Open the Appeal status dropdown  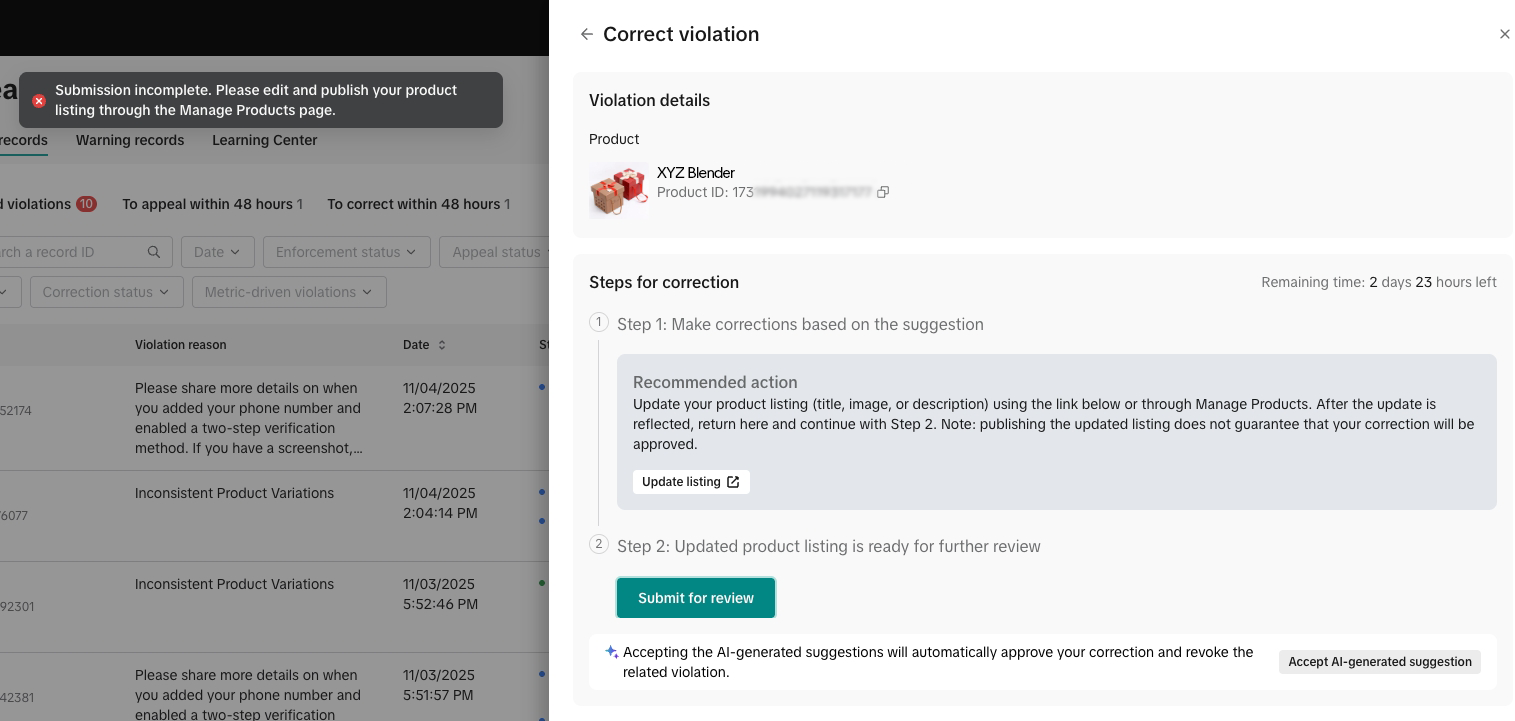coord(495,252)
